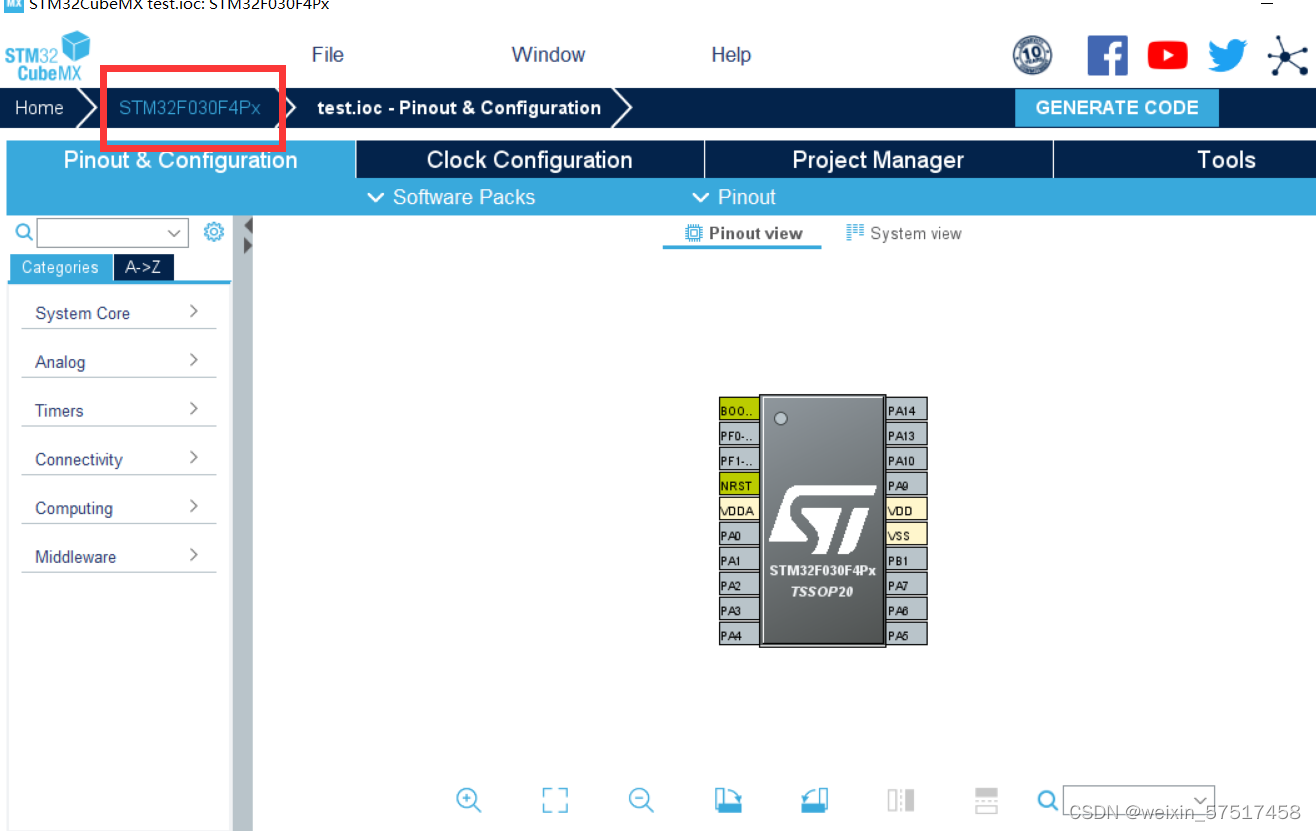The width and height of the screenshot is (1316, 831).
Task: Expand the Connectivity category
Action: tap(119, 459)
